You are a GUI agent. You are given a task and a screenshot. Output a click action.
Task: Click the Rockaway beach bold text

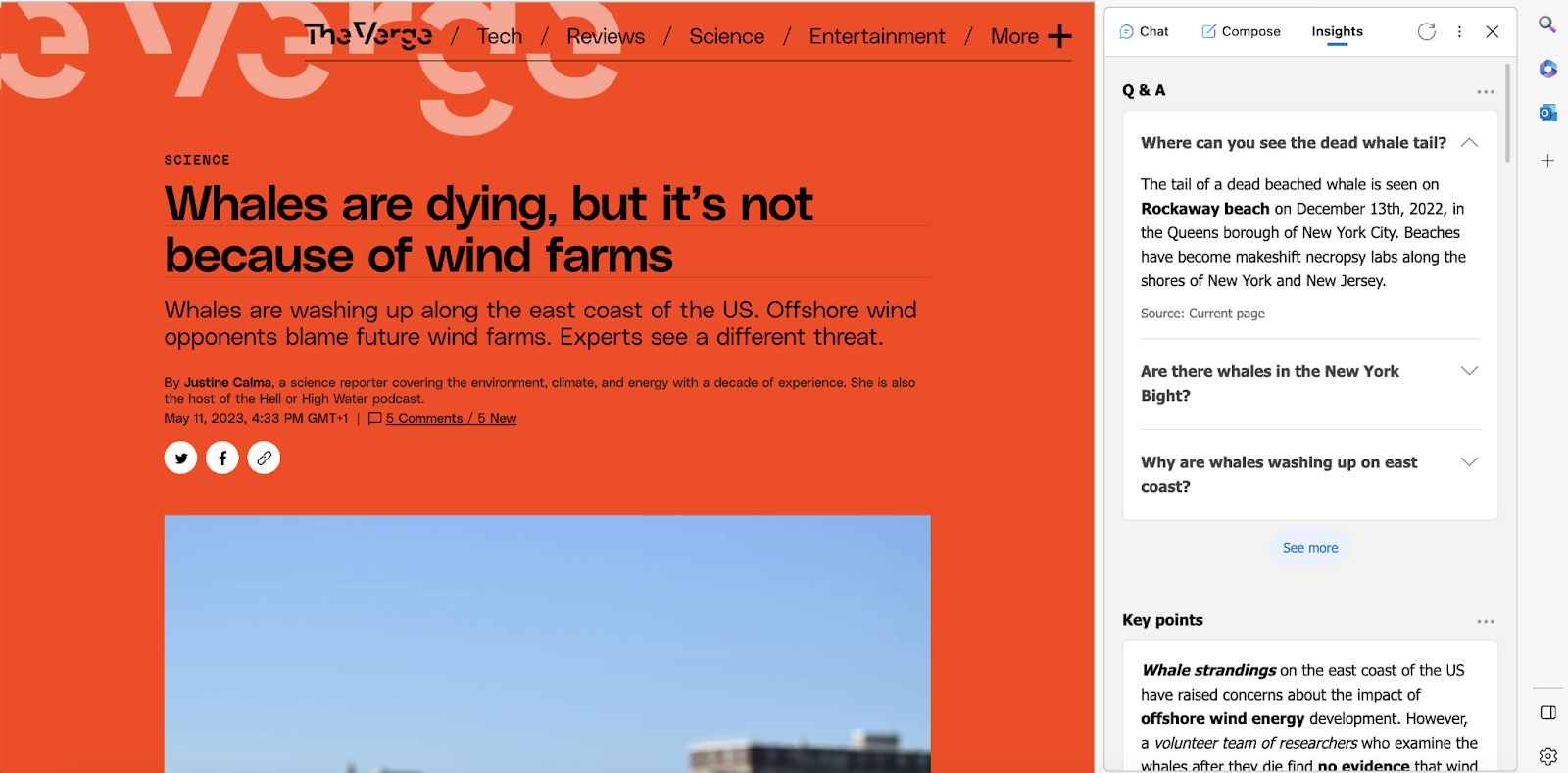[1204, 209]
